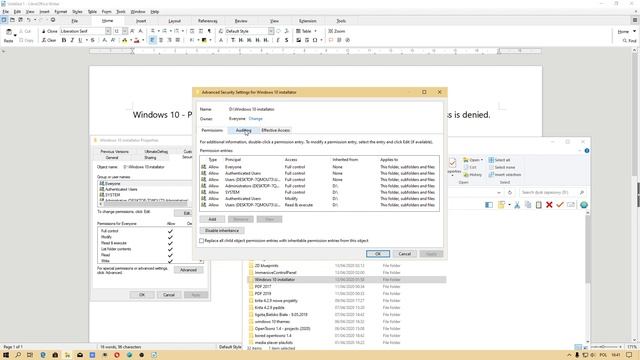The height and width of the screenshot is (360, 640).
Task: Click the Find button in Writer
Action: click(x=629, y=41)
